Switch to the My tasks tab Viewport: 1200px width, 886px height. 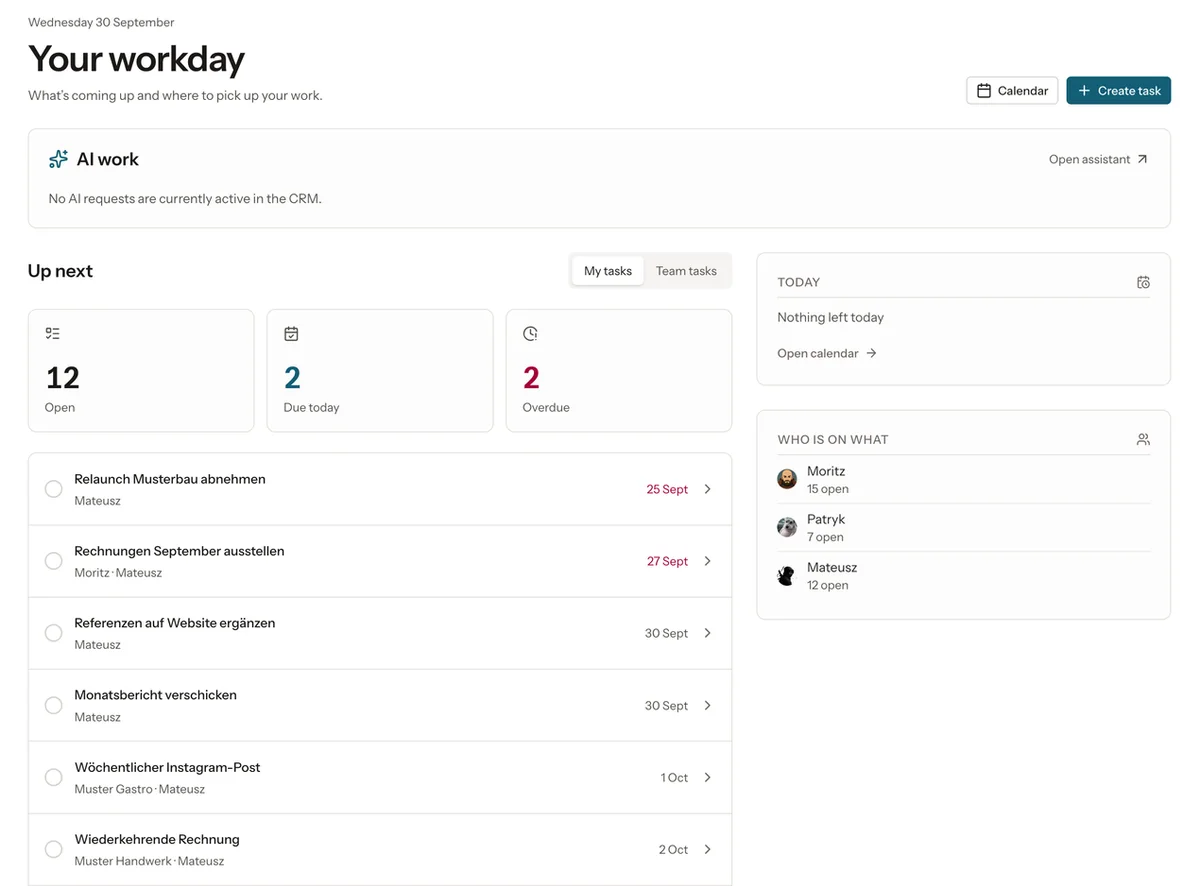coord(608,271)
